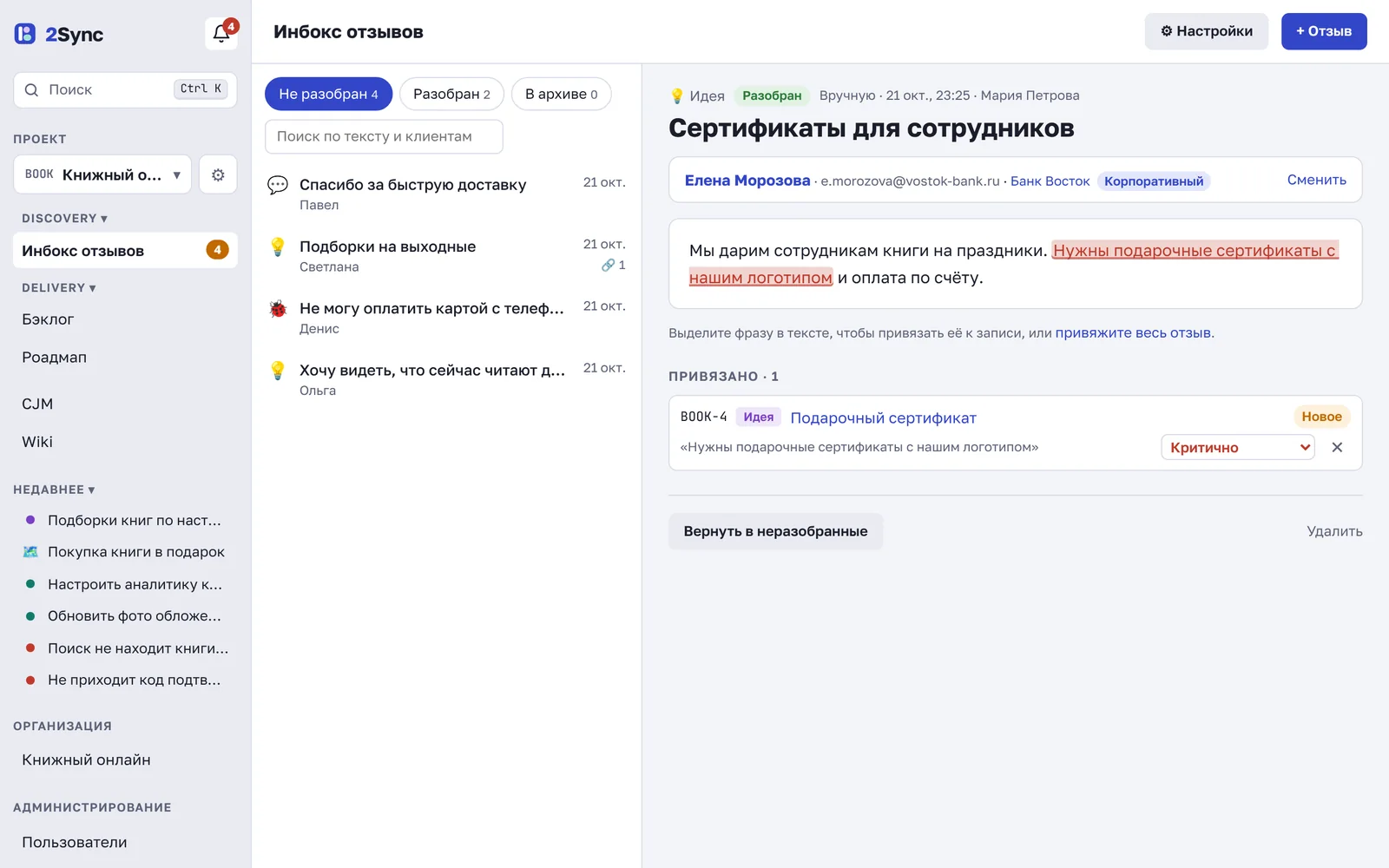This screenshot has height=868, width=1389.
Task: Open the project selector Книжный о…
Action: coord(102,174)
